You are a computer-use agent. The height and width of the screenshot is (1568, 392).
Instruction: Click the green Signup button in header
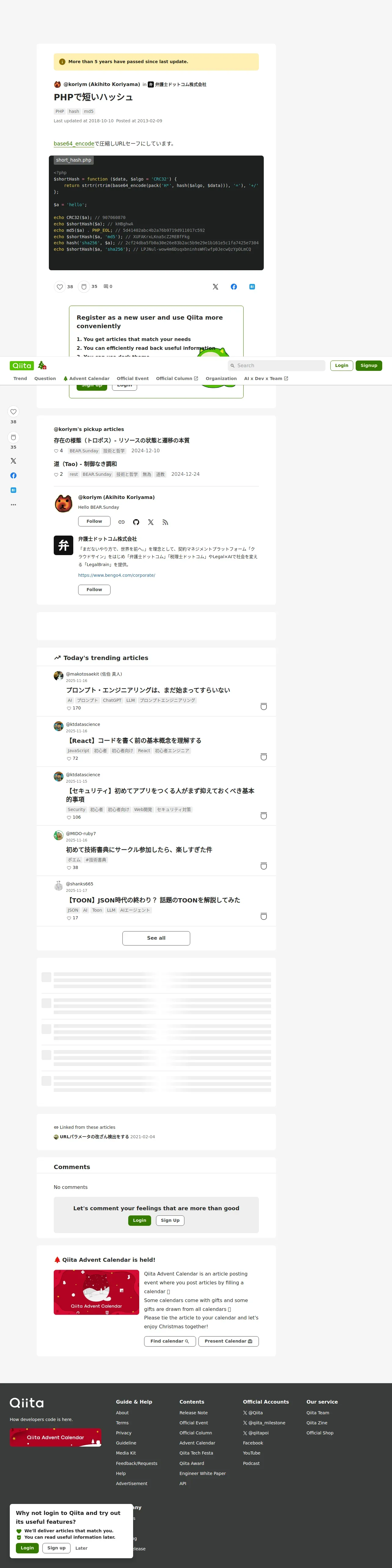[369, 366]
